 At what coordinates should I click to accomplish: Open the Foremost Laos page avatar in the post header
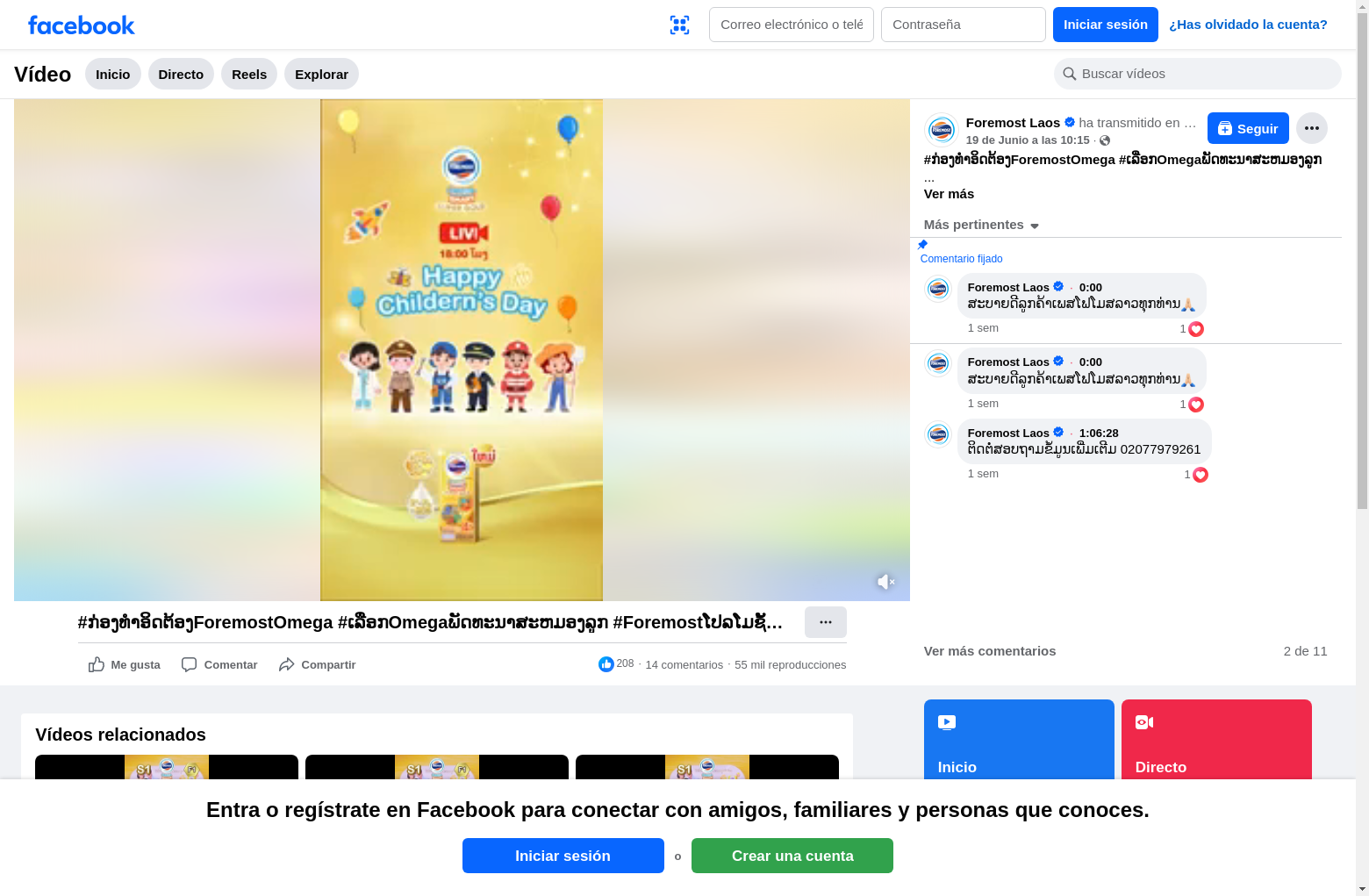[x=942, y=130]
